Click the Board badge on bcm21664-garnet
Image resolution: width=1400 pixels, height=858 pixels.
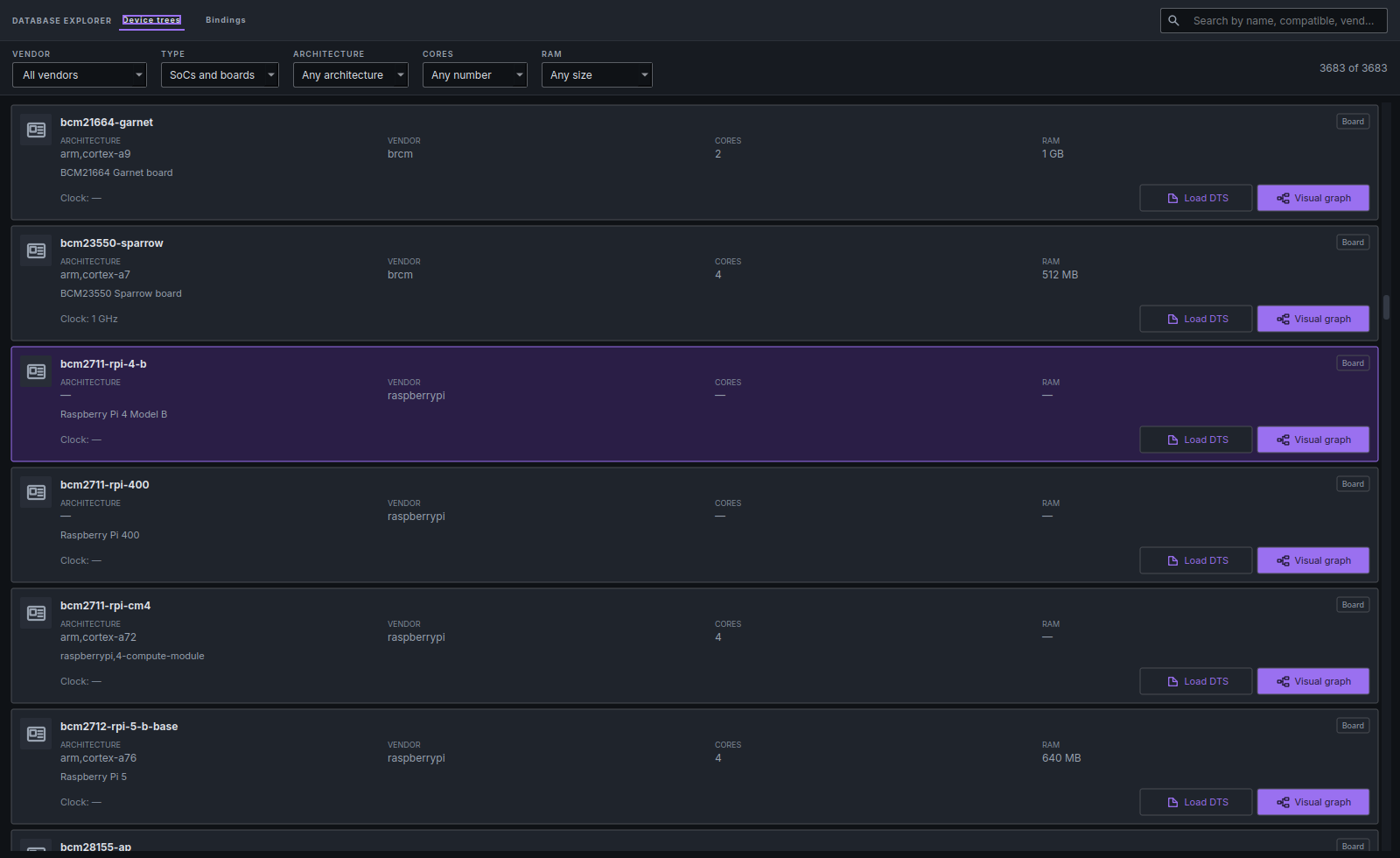click(x=1353, y=122)
